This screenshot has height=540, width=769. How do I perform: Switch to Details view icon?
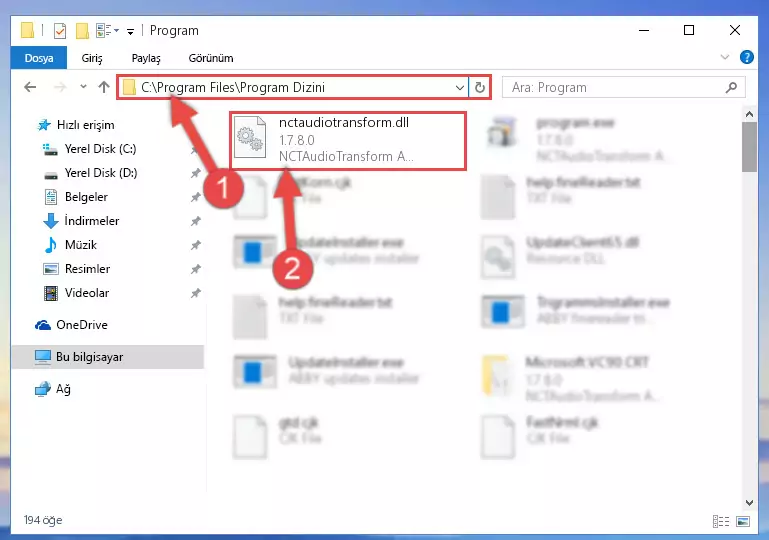click(x=720, y=521)
